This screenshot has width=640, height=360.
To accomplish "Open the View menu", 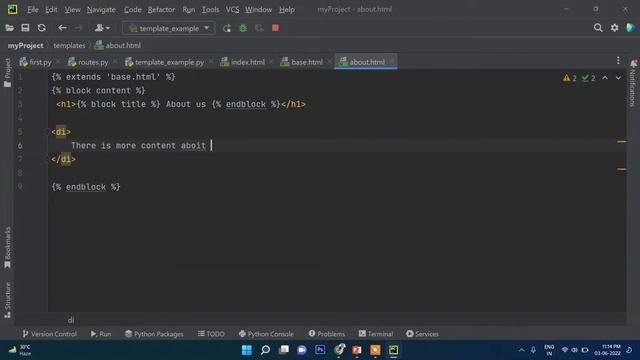I will coord(73,9).
